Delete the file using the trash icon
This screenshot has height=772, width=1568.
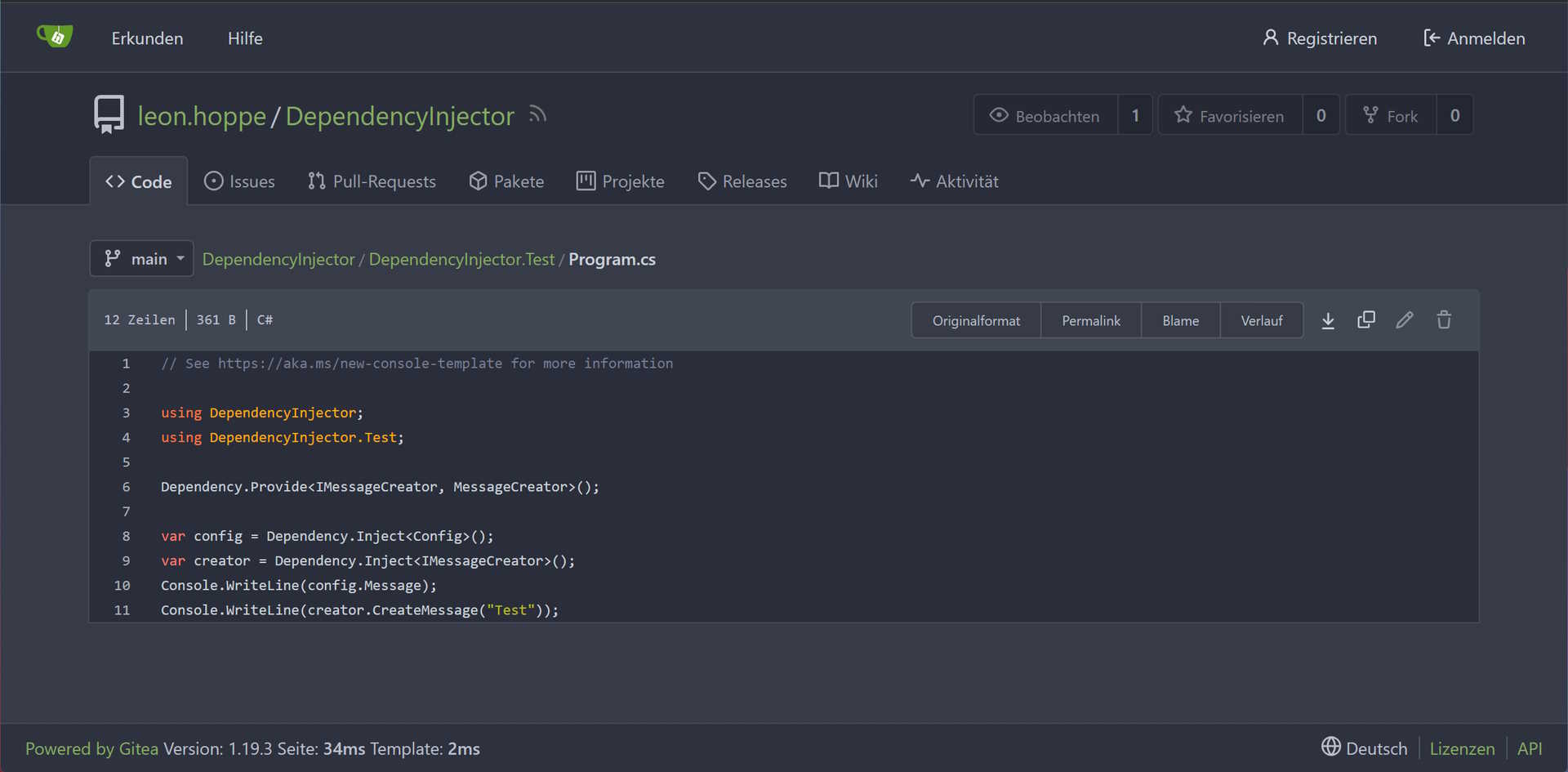click(x=1444, y=320)
